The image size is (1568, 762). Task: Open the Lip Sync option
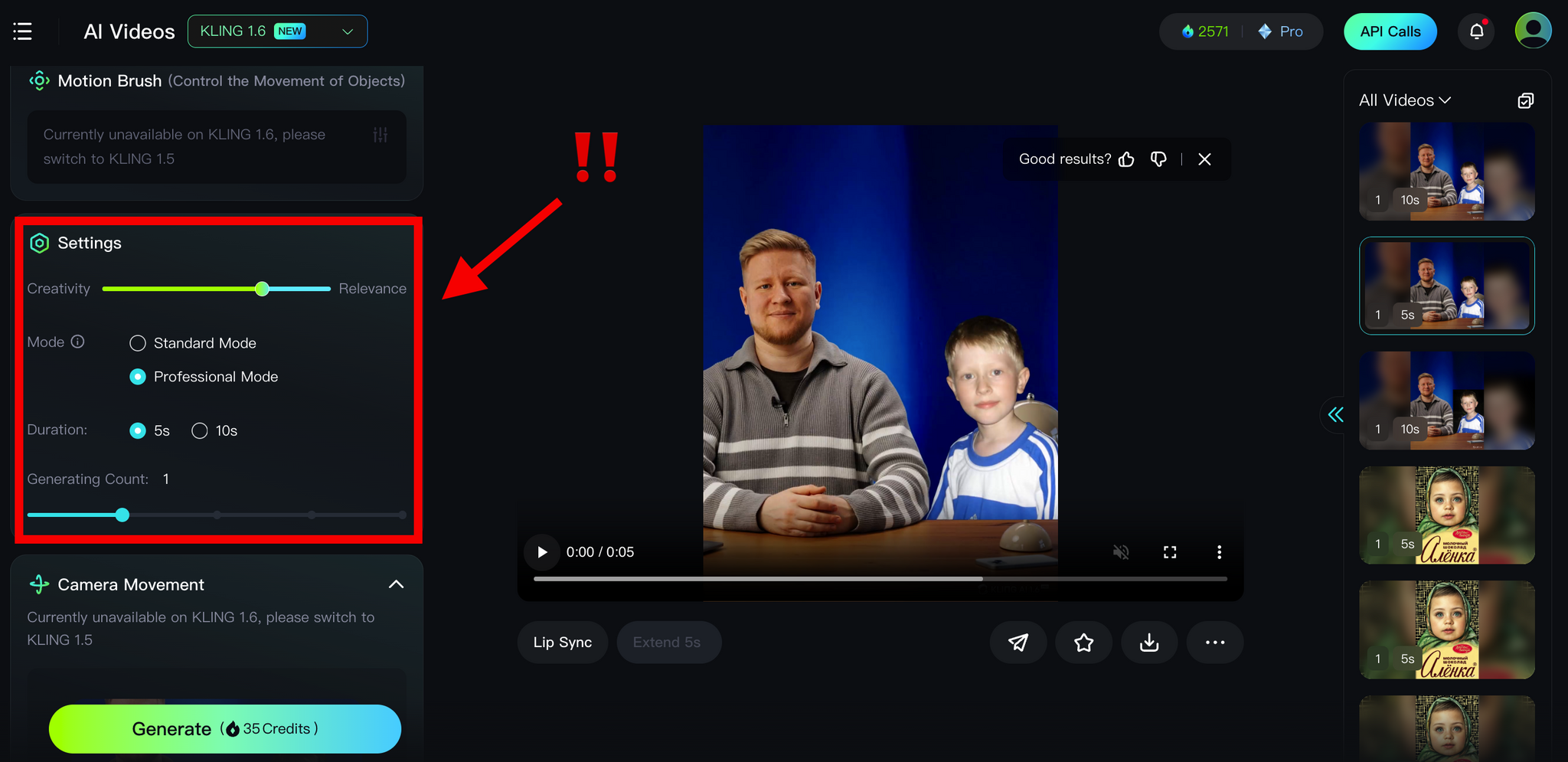point(562,643)
